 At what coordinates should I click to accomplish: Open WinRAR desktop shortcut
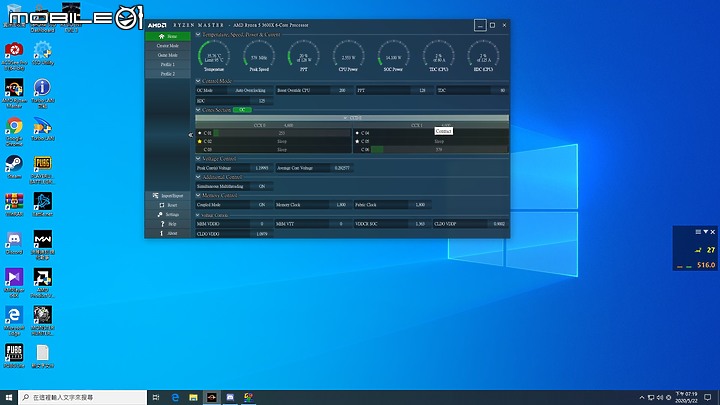14,205
